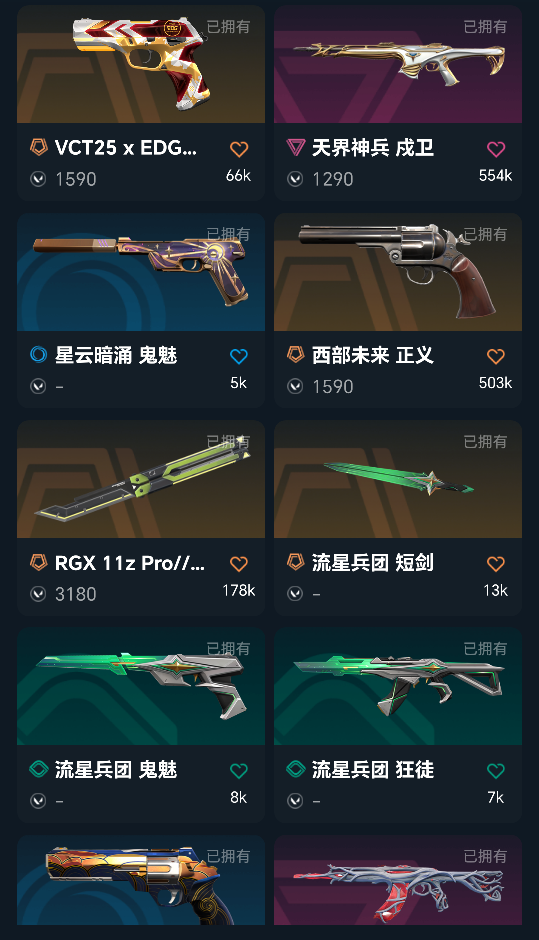Click the pink triangle tier icon for 天界神兵

[x=296, y=147]
